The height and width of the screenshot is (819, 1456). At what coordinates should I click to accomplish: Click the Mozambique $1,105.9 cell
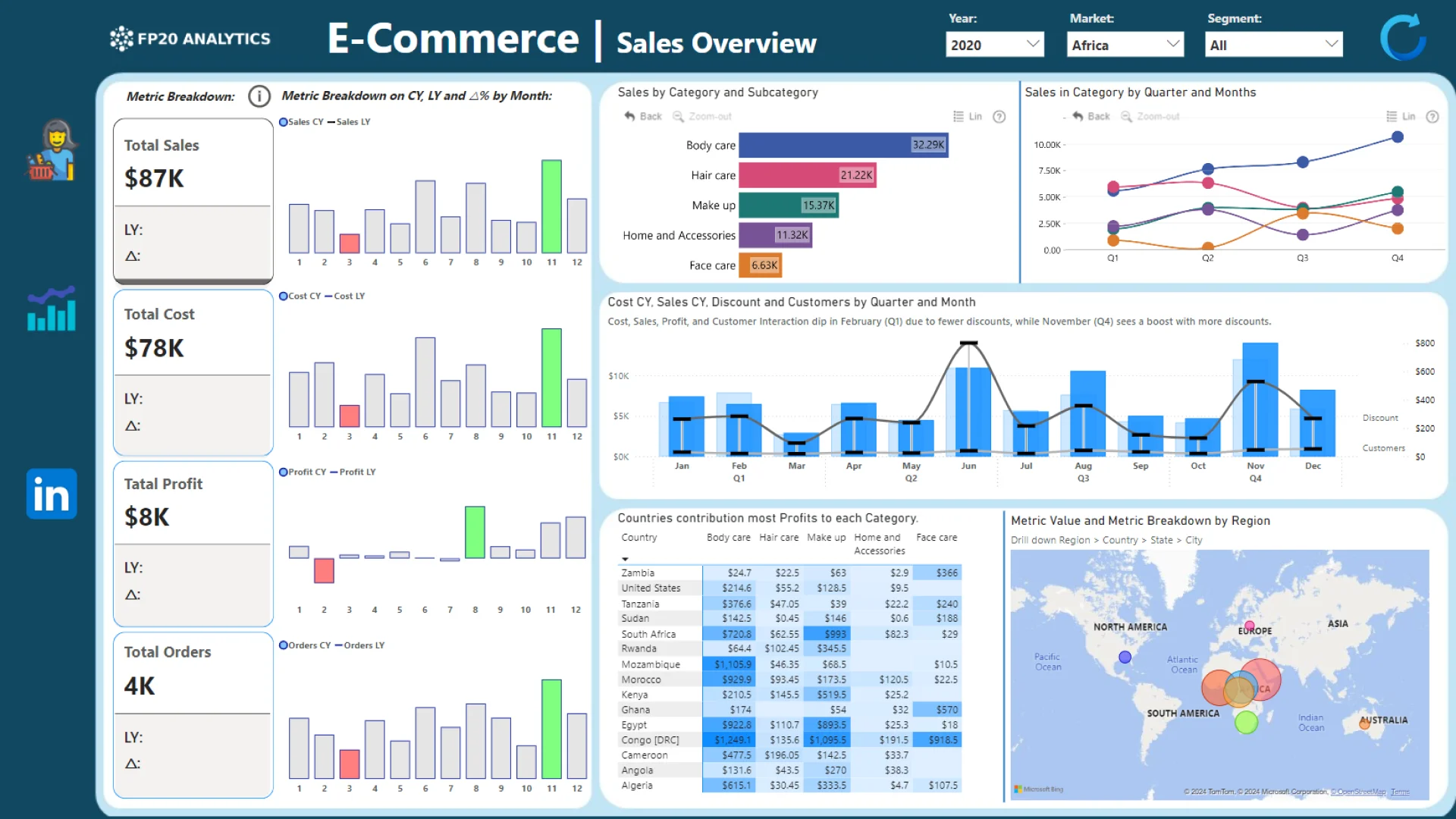(728, 664)
